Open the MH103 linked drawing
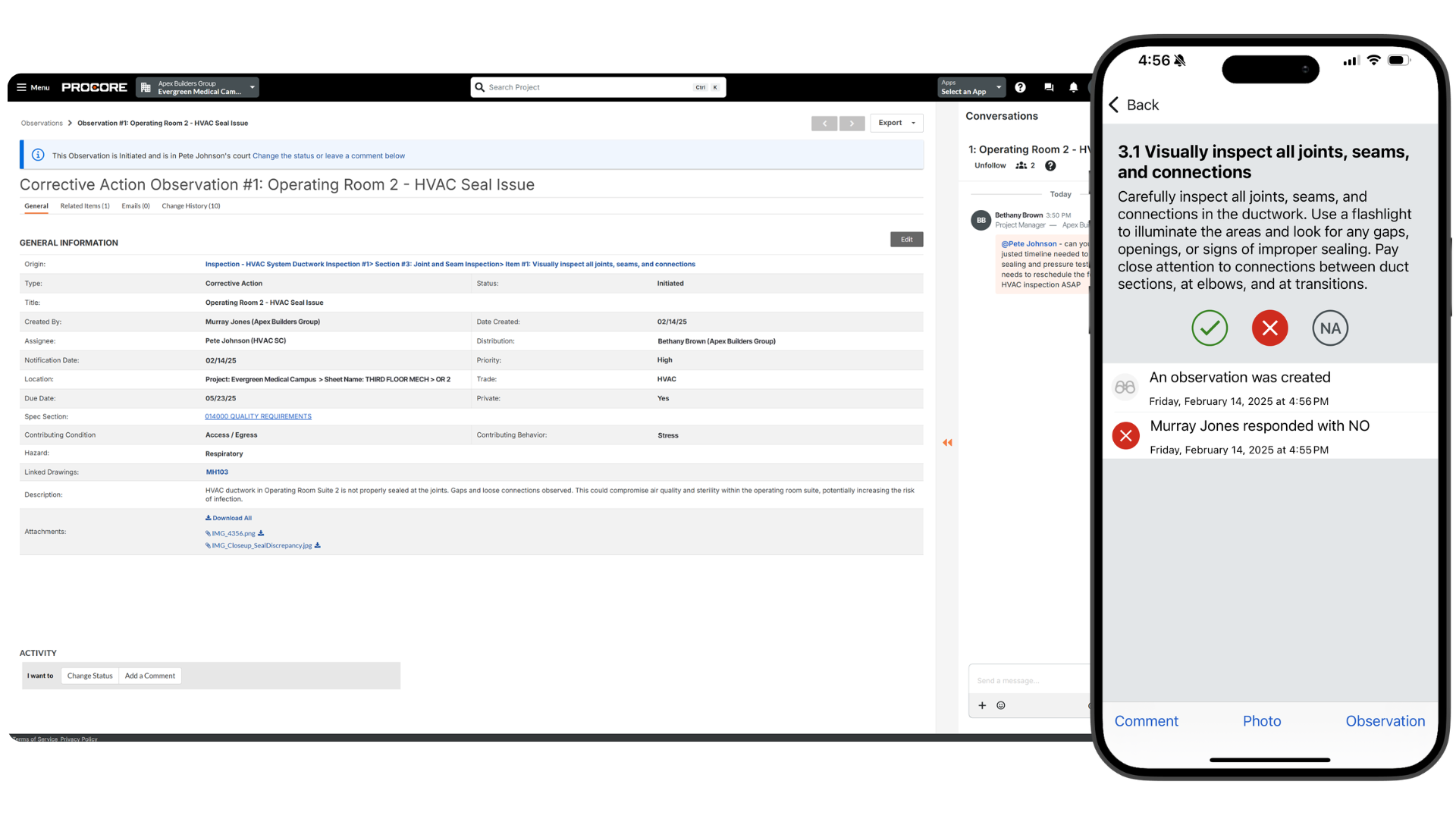 (217, 472)
